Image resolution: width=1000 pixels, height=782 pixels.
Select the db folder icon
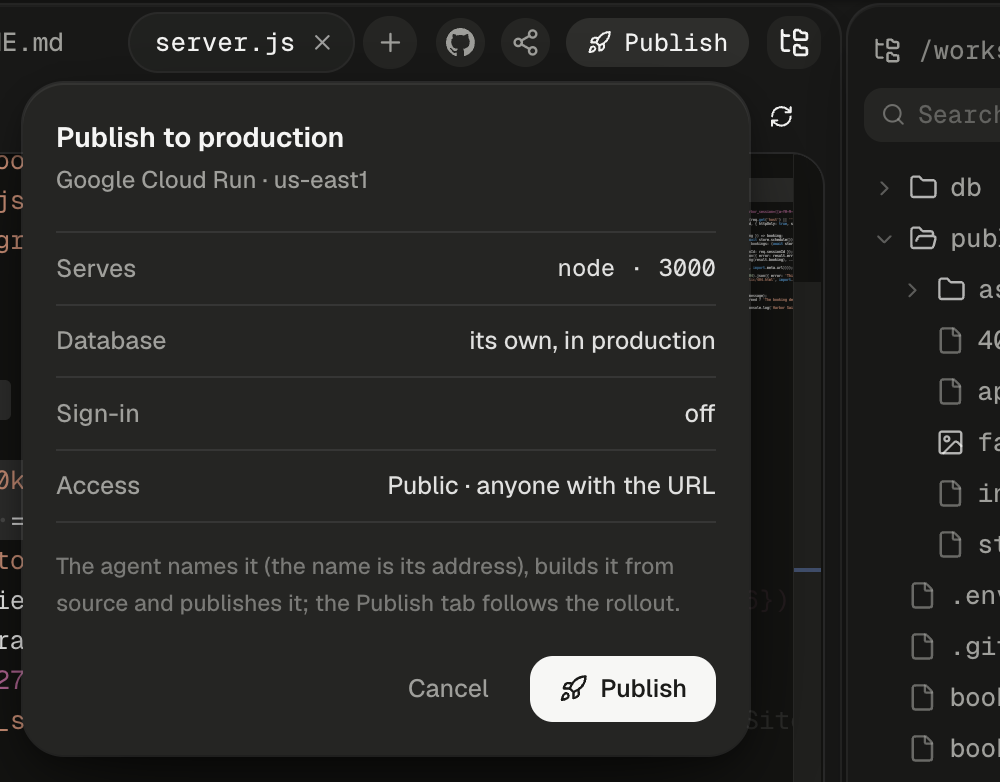click(923, 188)
